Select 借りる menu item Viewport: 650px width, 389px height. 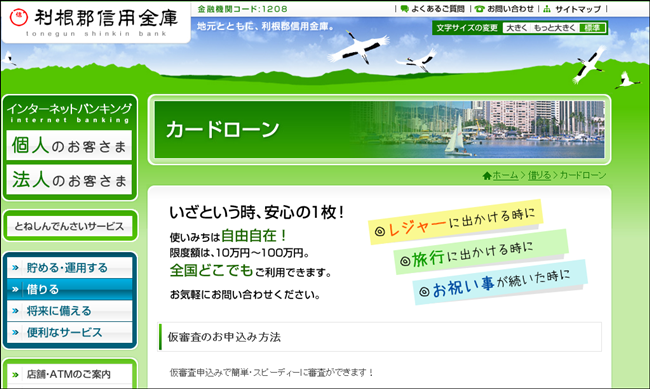point(70,289)
